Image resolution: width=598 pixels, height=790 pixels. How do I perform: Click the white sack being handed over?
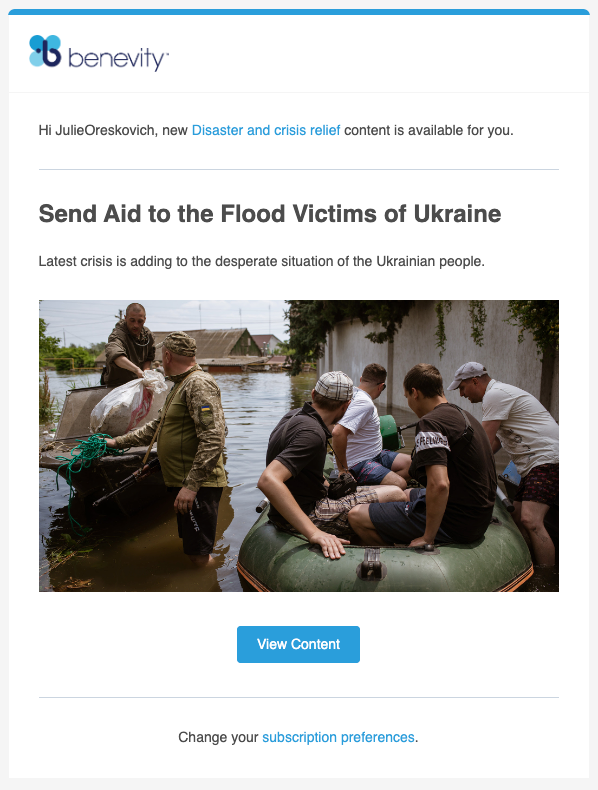point(127,403)
